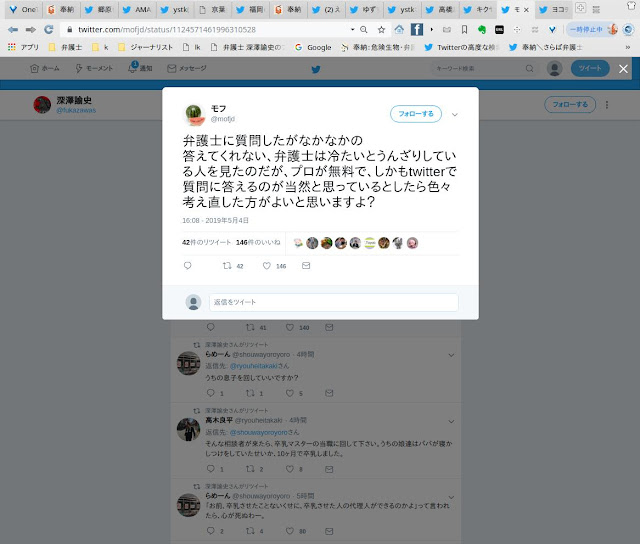Toggle follow for 深澤諭史 profile button

pyautogui.click(x=570, y=104)
